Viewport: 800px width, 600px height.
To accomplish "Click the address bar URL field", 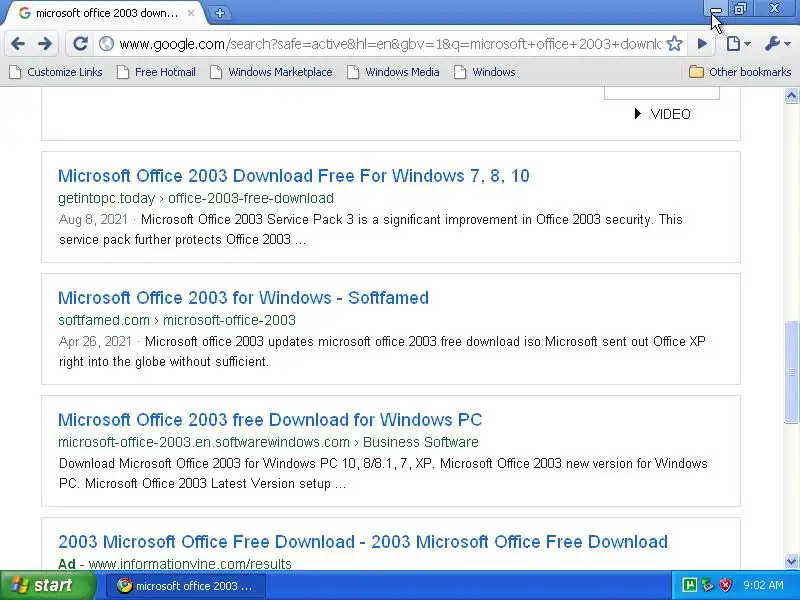I will pos(390,44).
